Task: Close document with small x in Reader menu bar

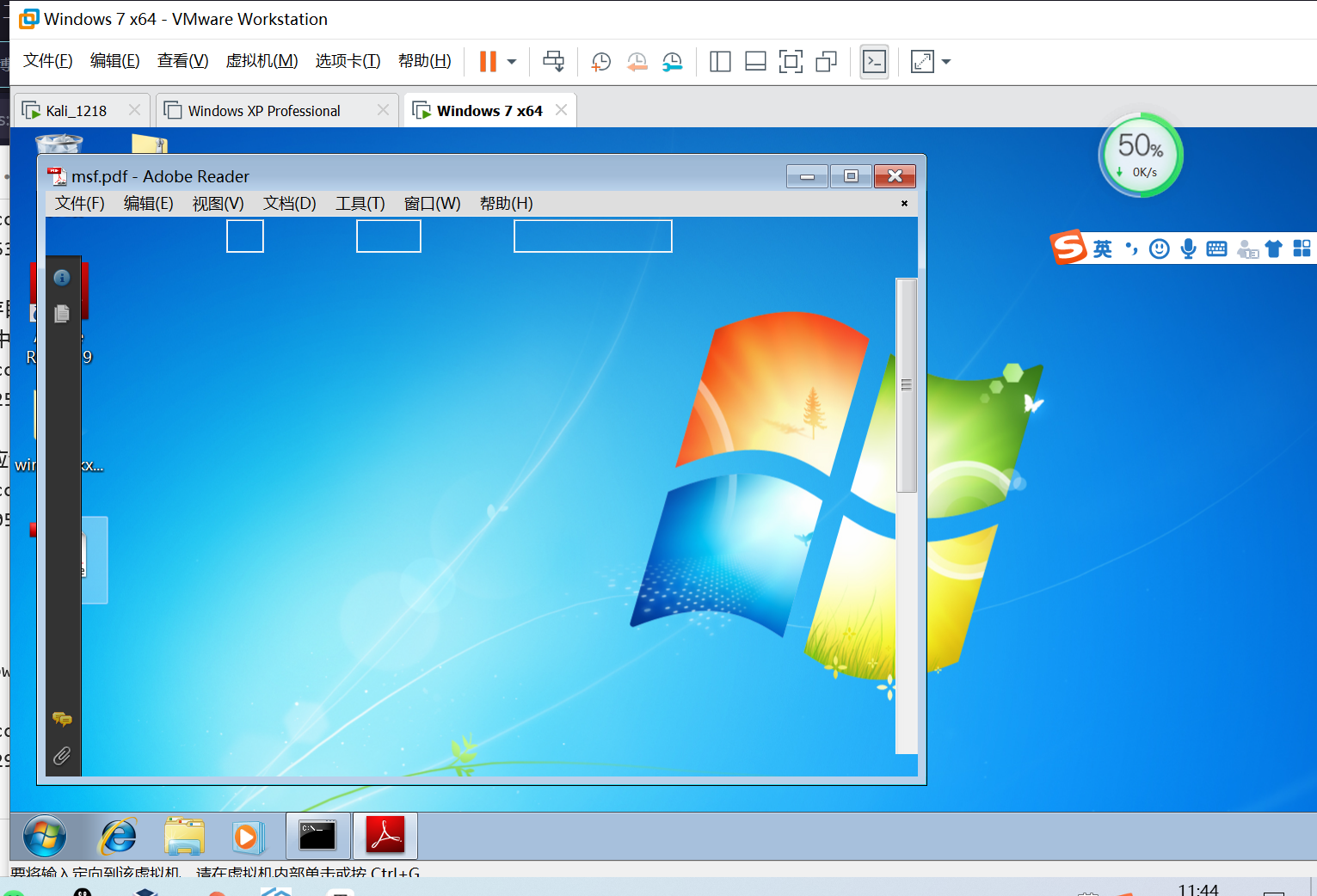Action: [904, 204]
